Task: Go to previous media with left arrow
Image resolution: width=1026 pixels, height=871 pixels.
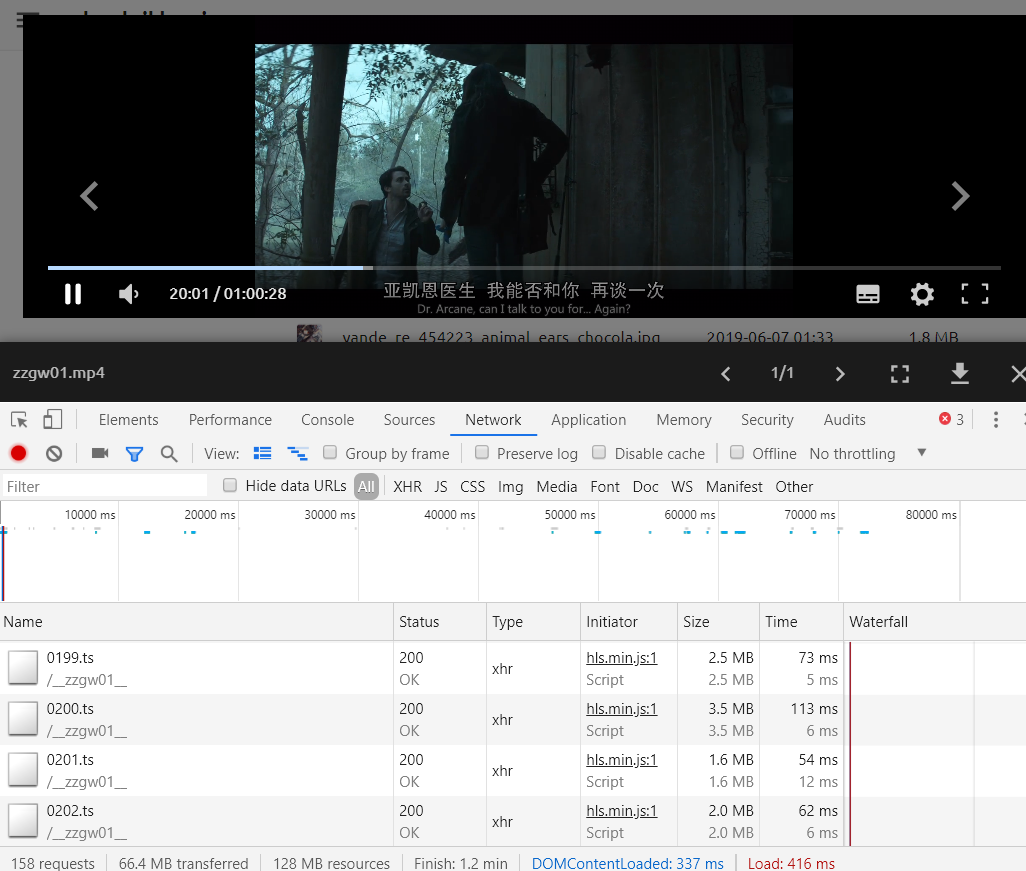Action: click(x=90, y=196)
